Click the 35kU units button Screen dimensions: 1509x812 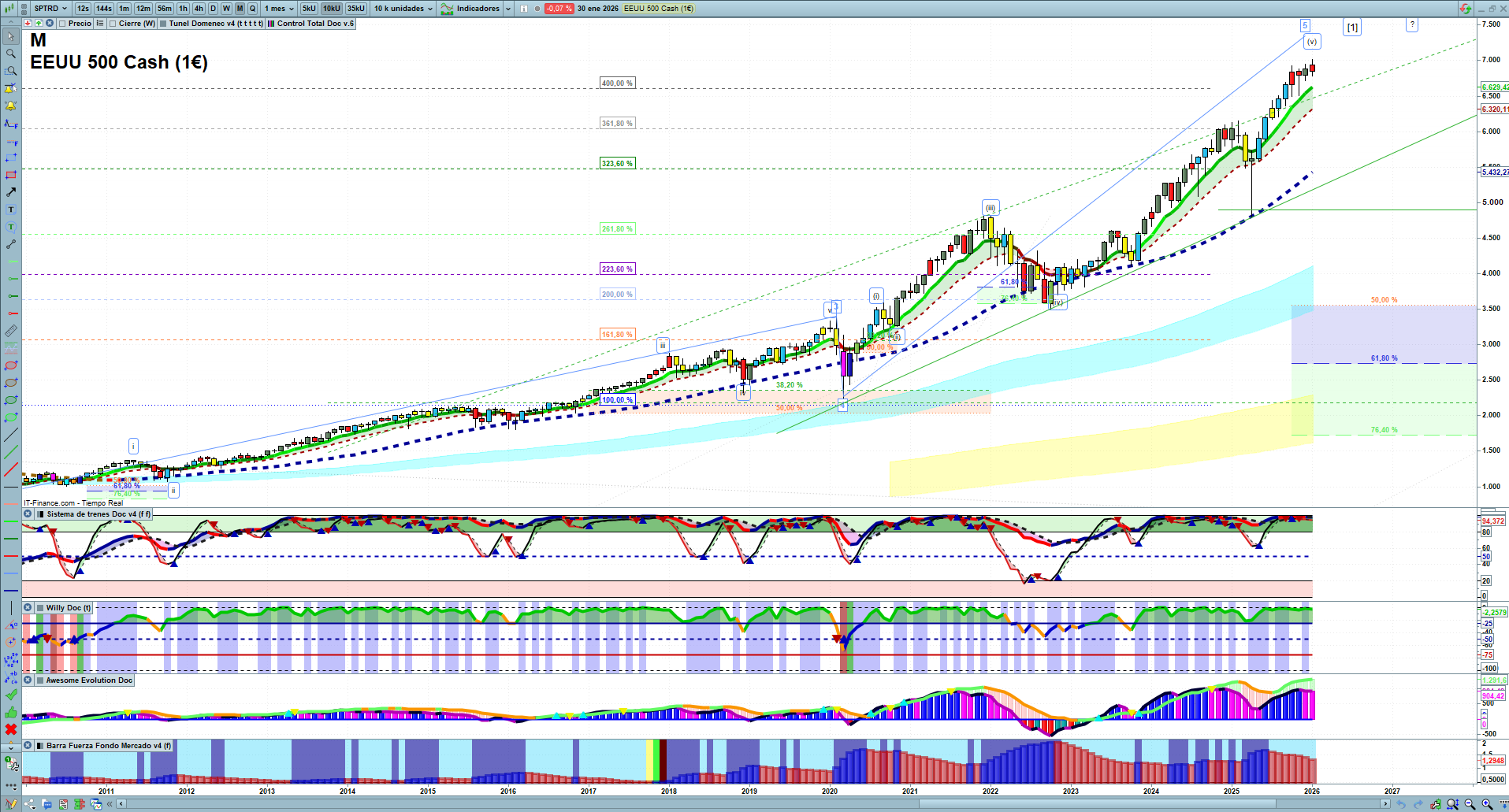pyautogui.click(x=356, y=9)
